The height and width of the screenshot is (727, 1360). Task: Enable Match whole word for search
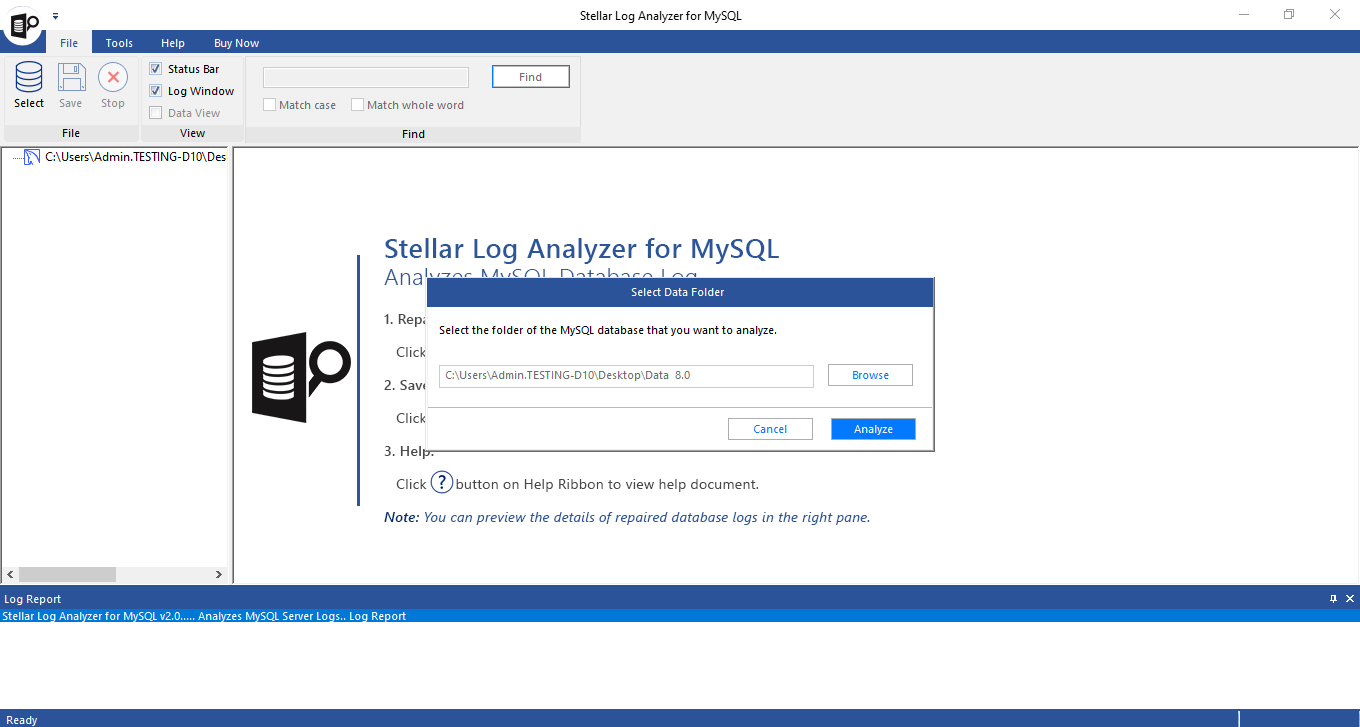click(357, 104)
